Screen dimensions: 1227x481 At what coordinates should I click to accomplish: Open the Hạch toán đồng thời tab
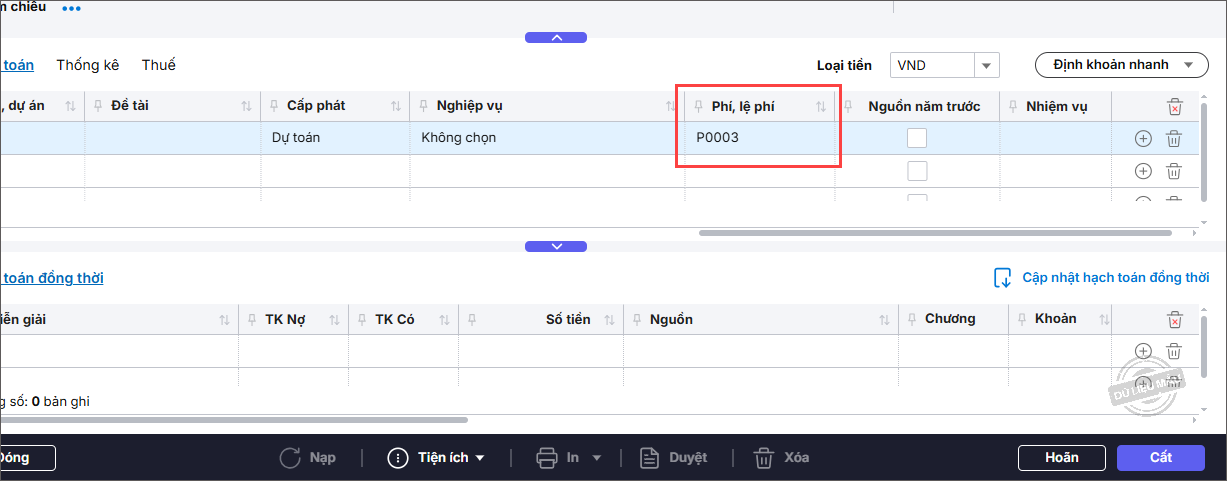pyautogui.click(x=52, y=278)
